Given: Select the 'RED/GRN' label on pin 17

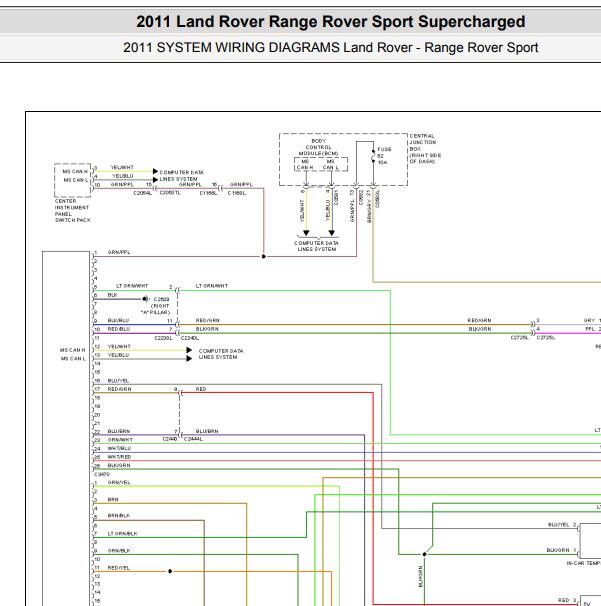Looking at the screenshot, I should point(119,389).
